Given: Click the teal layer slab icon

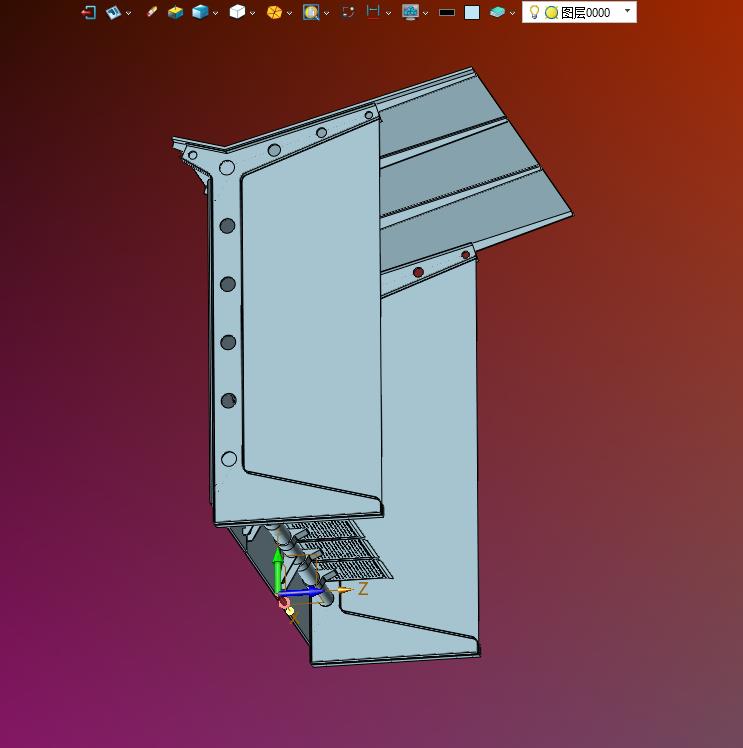Looking at the screenshot, I should [x=497, y=12].
